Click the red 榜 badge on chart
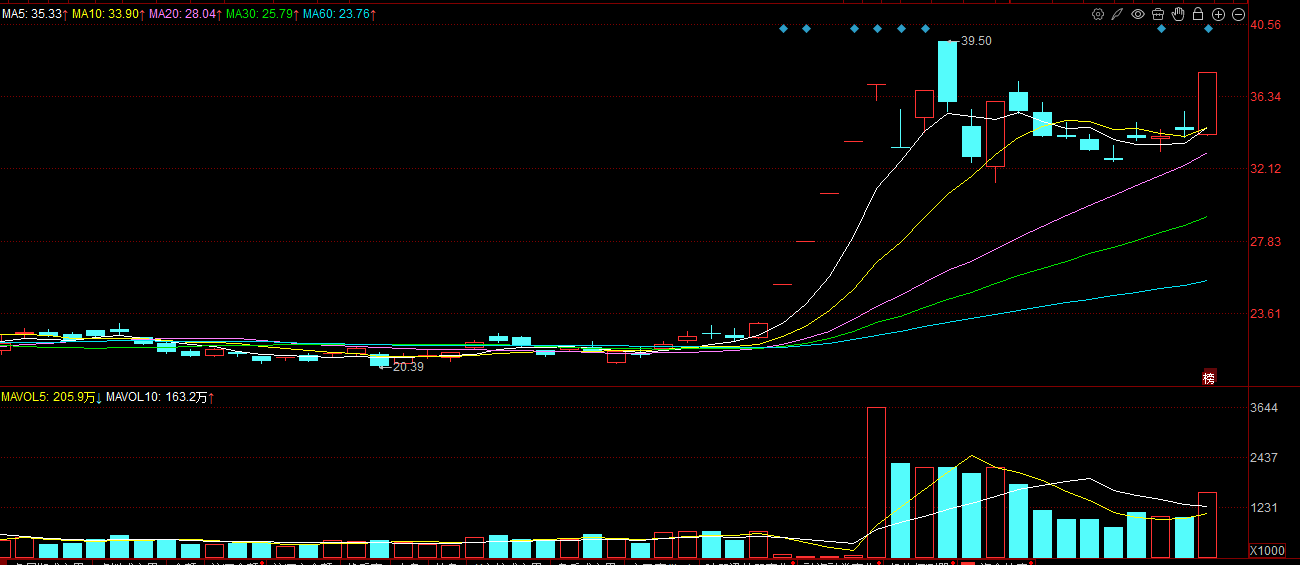The image size is (1300, 565). tap(1209, 378)
